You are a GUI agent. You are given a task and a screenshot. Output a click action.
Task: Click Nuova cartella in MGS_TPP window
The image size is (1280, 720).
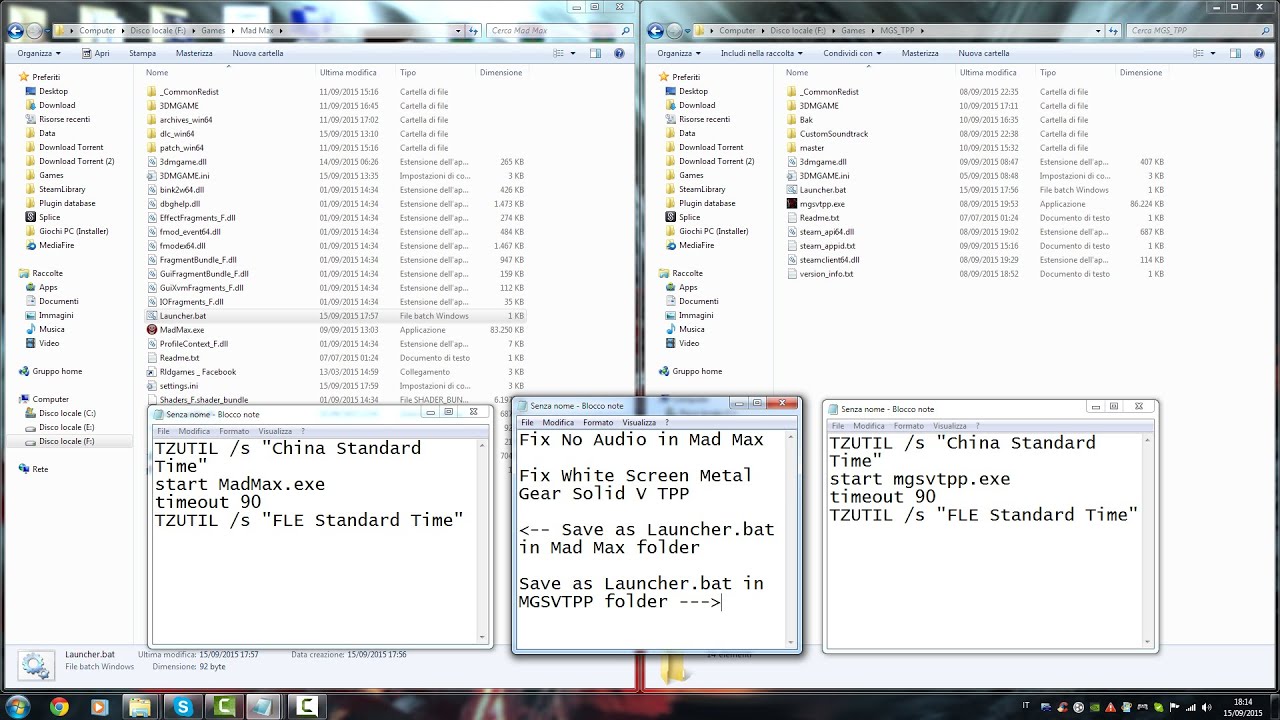pyautogui.click(x=984, y=53)
